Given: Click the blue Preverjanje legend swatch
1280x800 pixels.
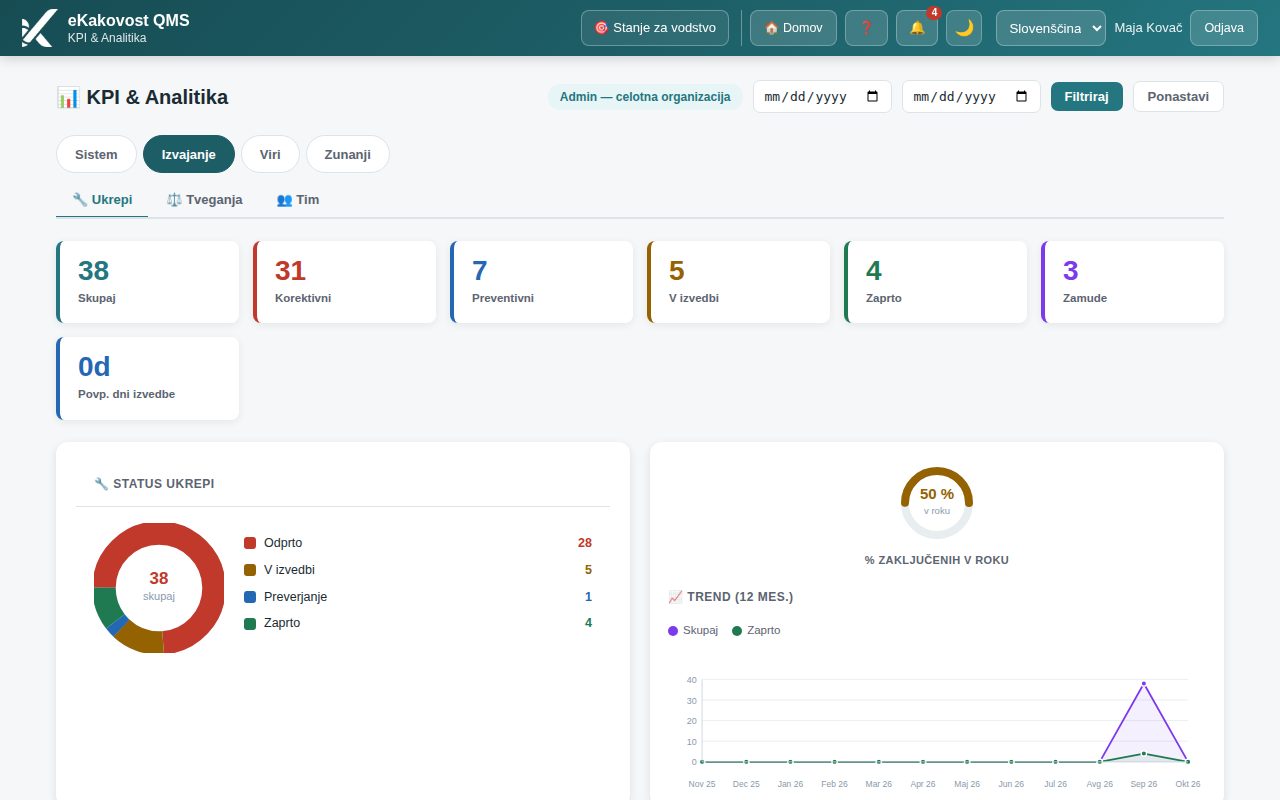Looking at the screenshot, I should (250, 597).
